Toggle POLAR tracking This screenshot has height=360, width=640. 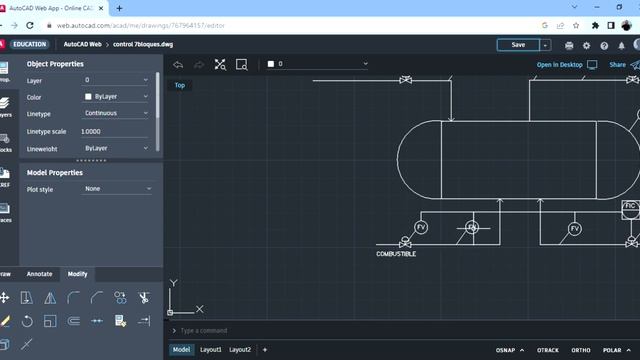point(612,350)
